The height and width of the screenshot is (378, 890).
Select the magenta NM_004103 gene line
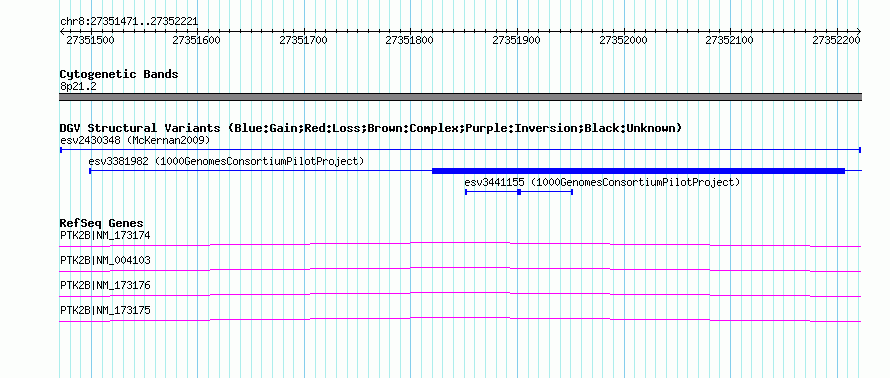pos(460,269)
